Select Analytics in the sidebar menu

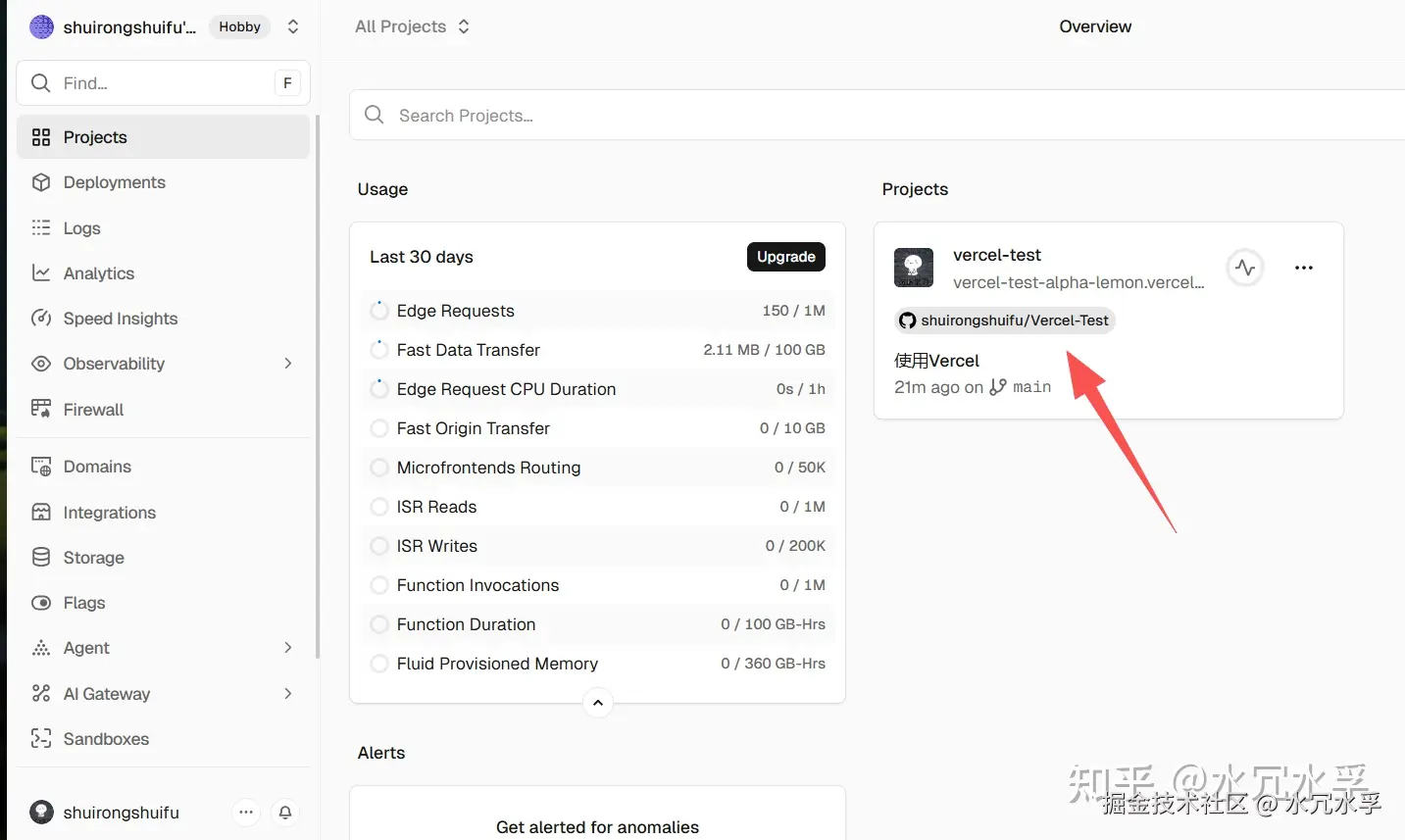click(98, 273)
